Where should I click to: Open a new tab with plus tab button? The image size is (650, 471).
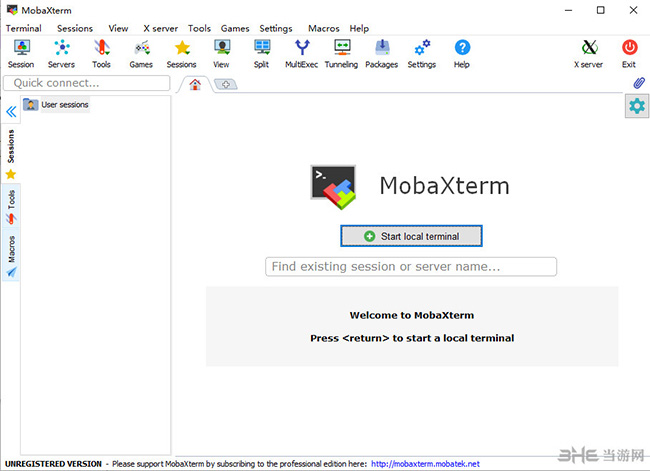coord(226,85)
